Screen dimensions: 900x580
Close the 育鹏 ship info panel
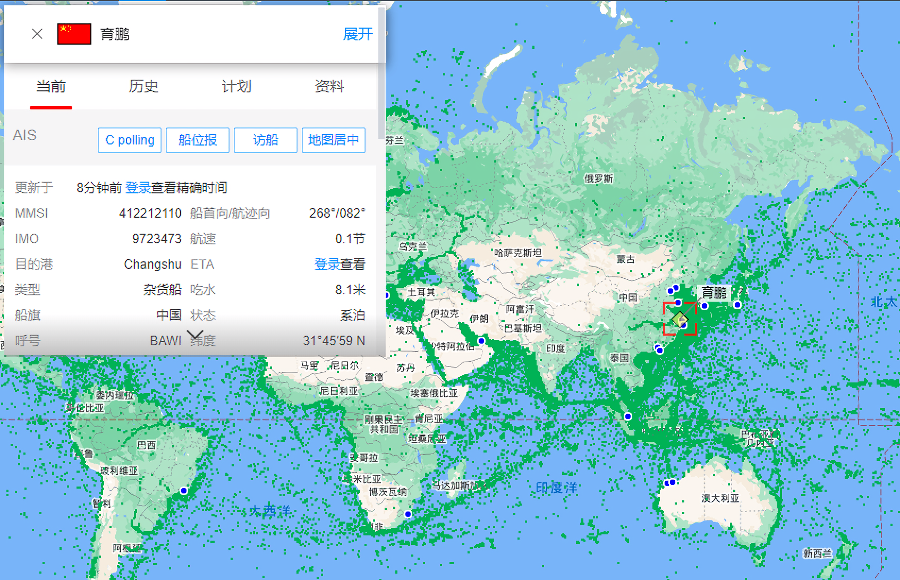tap(37, 34)
